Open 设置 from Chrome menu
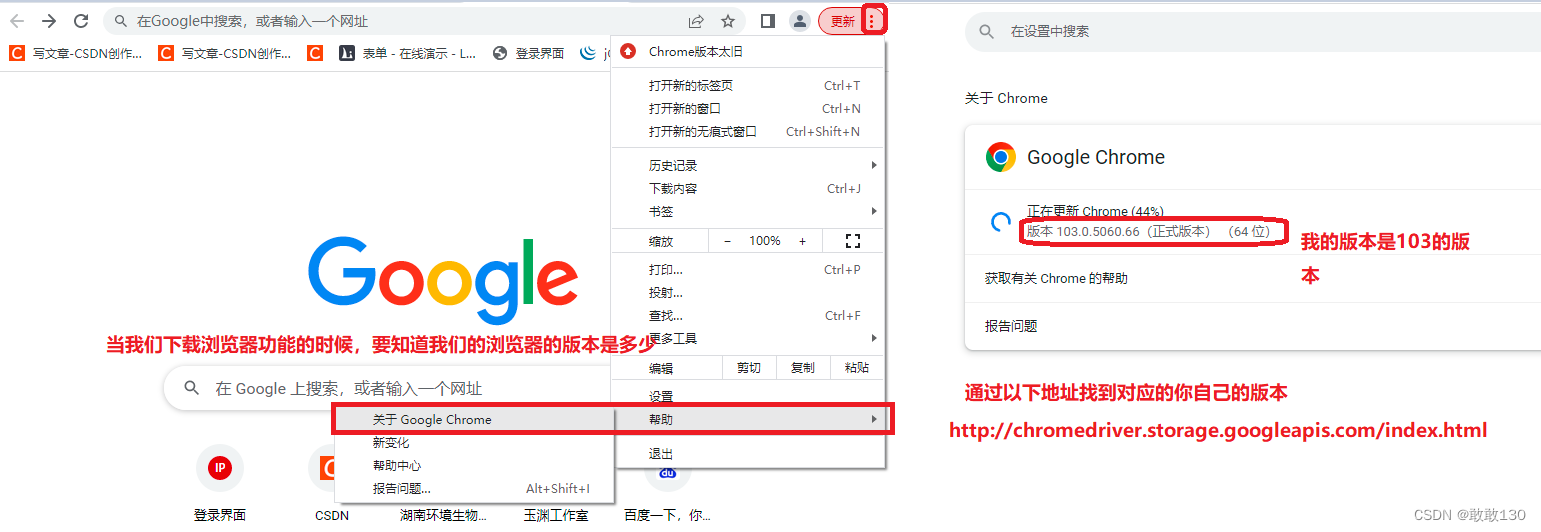This screenshot has width=1541, height=532. pyautogui.click(x=748, y=397)
